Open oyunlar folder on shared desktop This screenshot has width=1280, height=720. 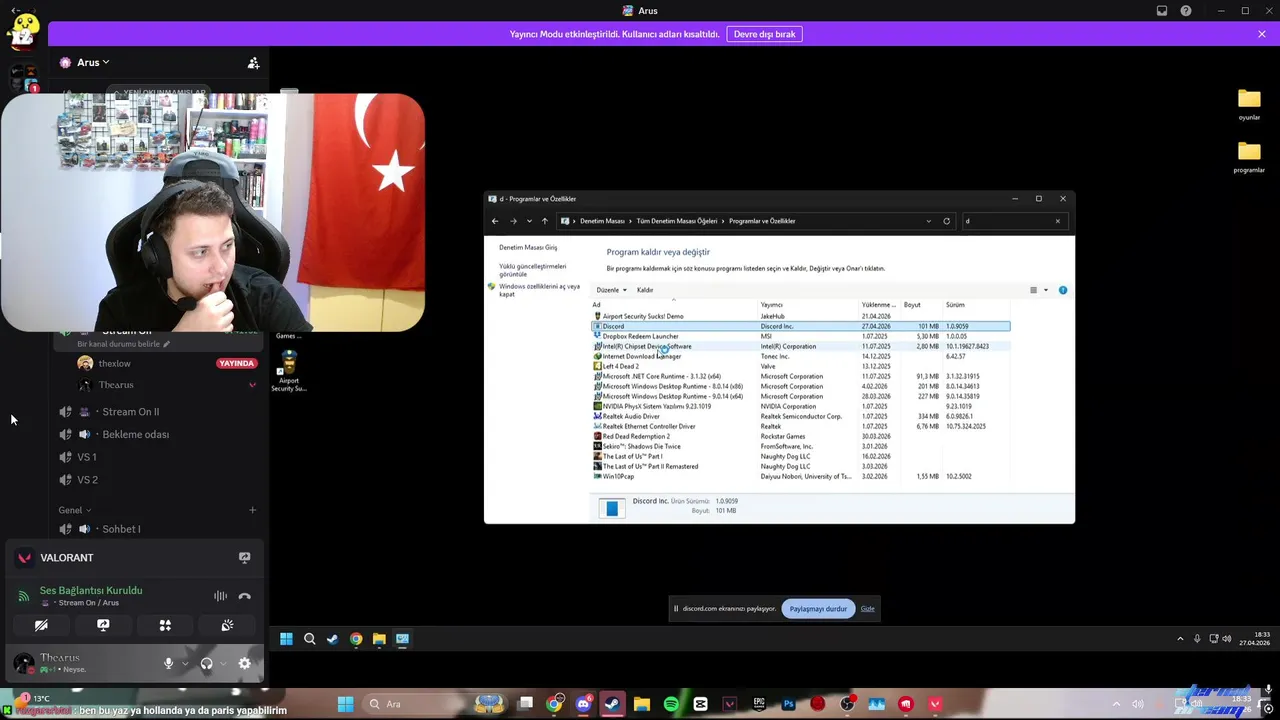click(1249, 105)
